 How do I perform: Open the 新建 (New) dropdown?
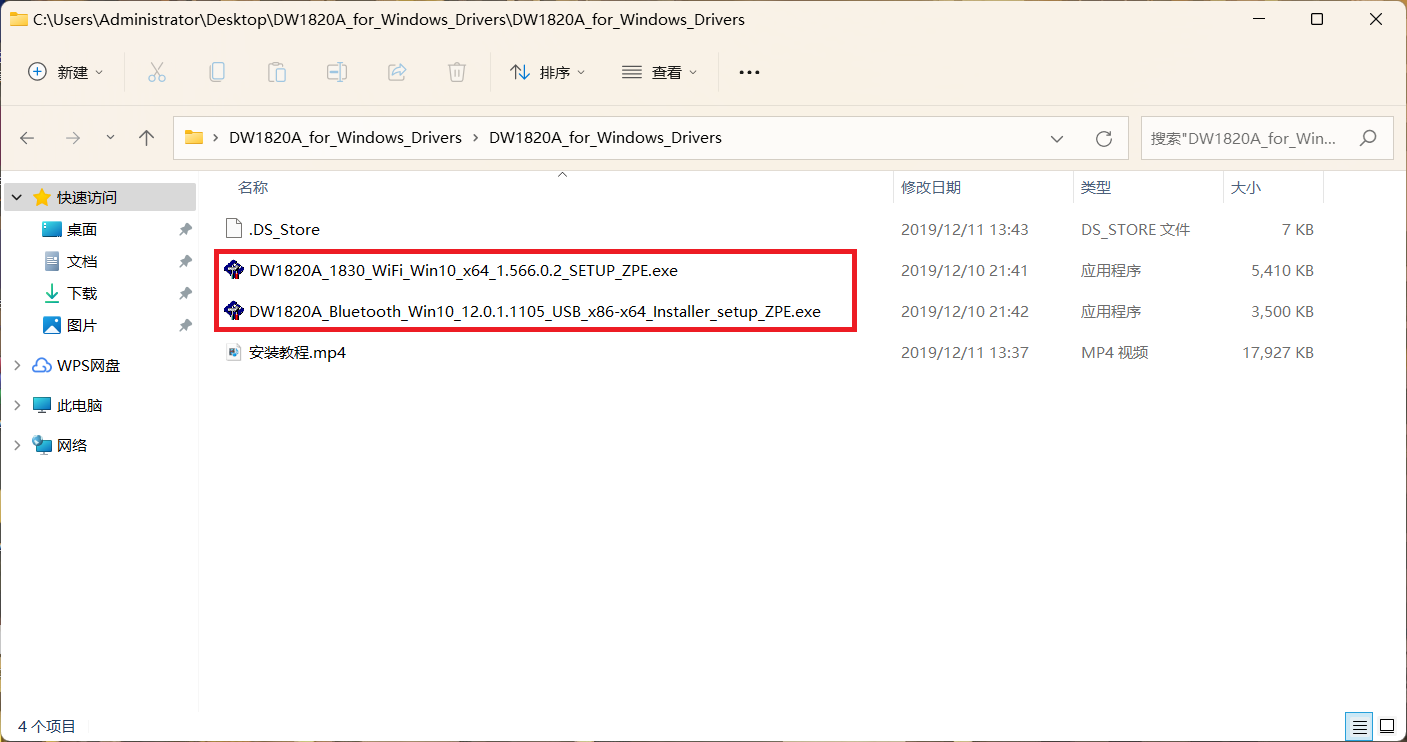(66, 72)
